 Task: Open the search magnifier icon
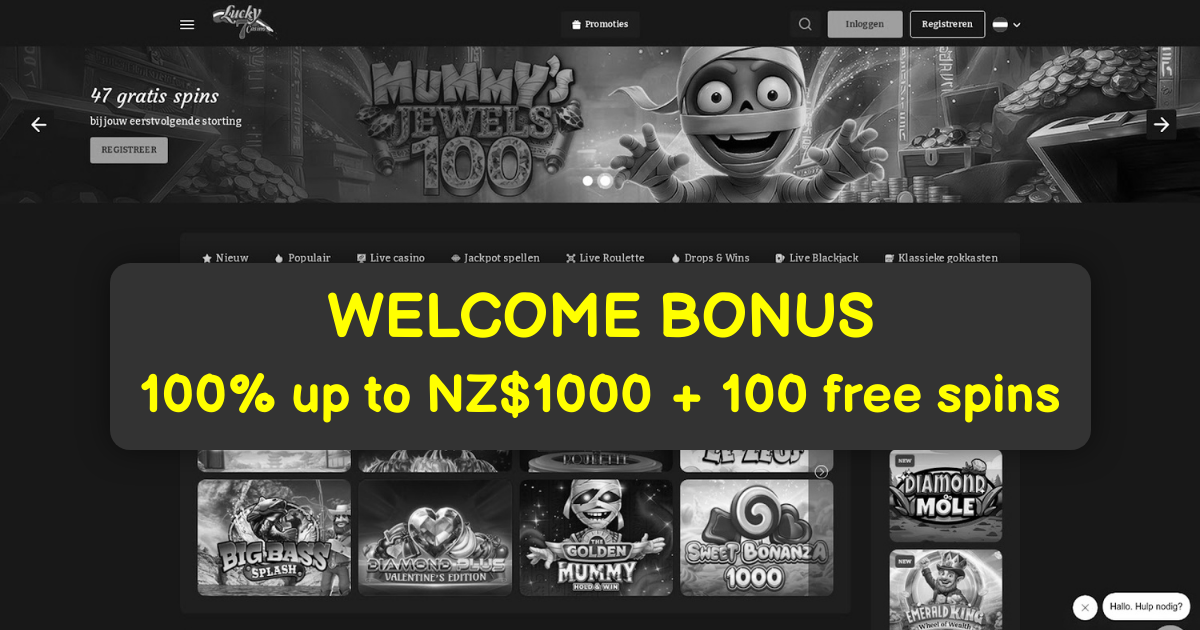coord(805,24)
